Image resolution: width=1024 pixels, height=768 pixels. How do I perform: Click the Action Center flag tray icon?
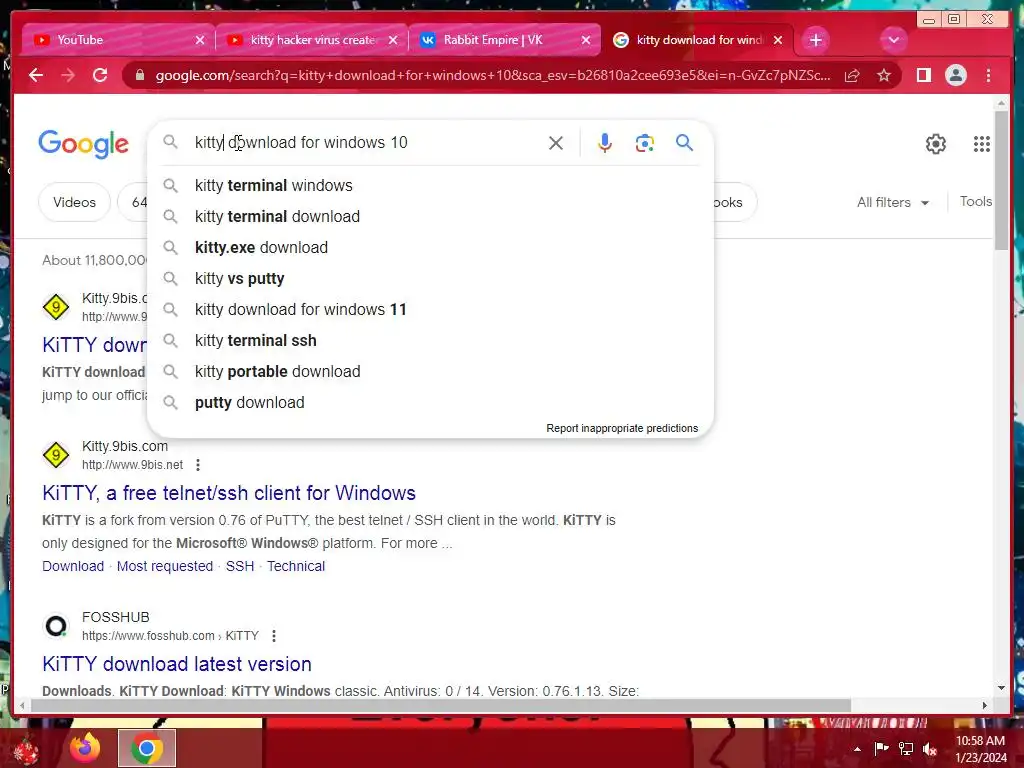tap(881, 749)
